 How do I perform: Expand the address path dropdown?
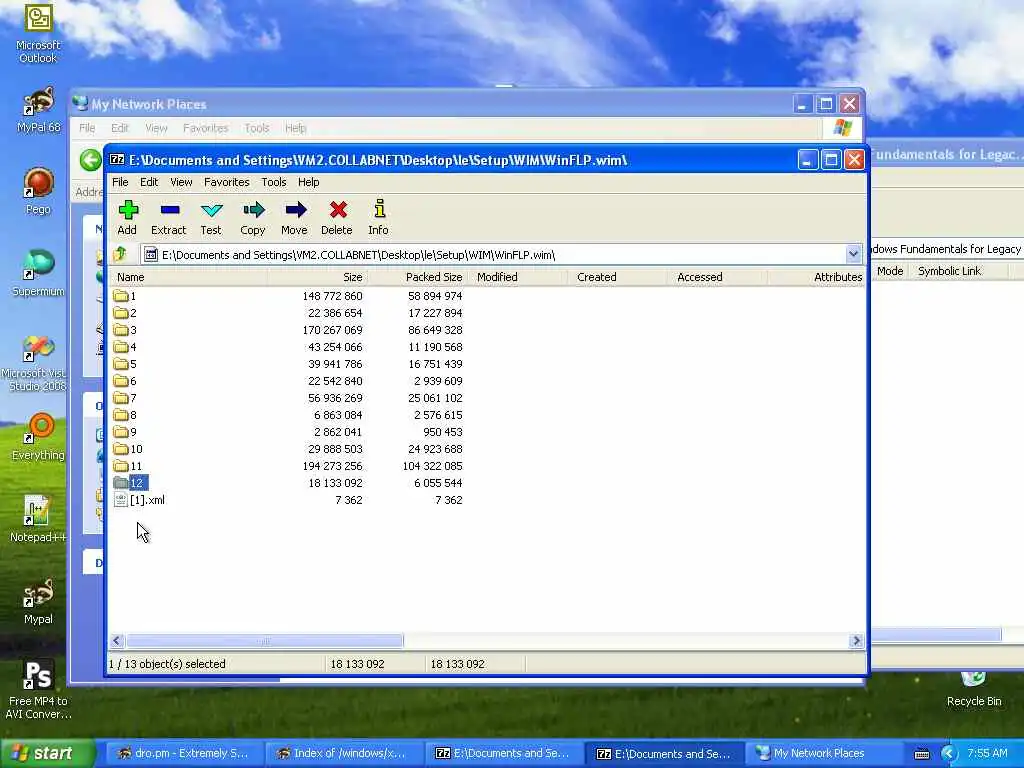(853, 255)
